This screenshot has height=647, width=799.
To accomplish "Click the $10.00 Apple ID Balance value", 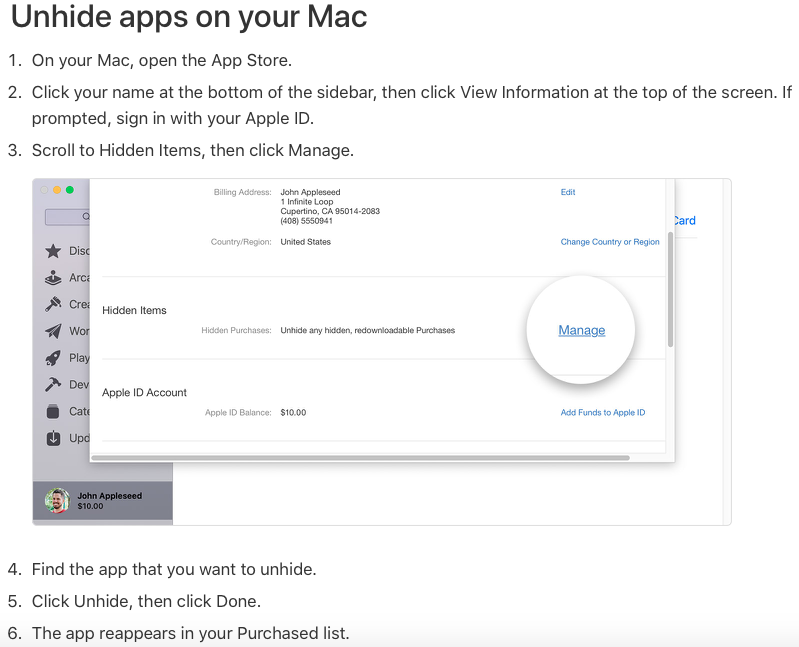I will pyautogui.click(x=293, y=413).
